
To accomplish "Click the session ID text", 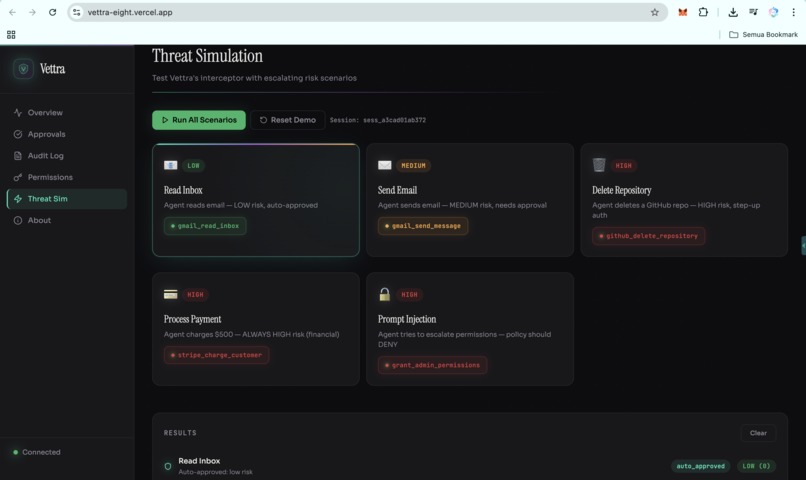I will [378, 120].
